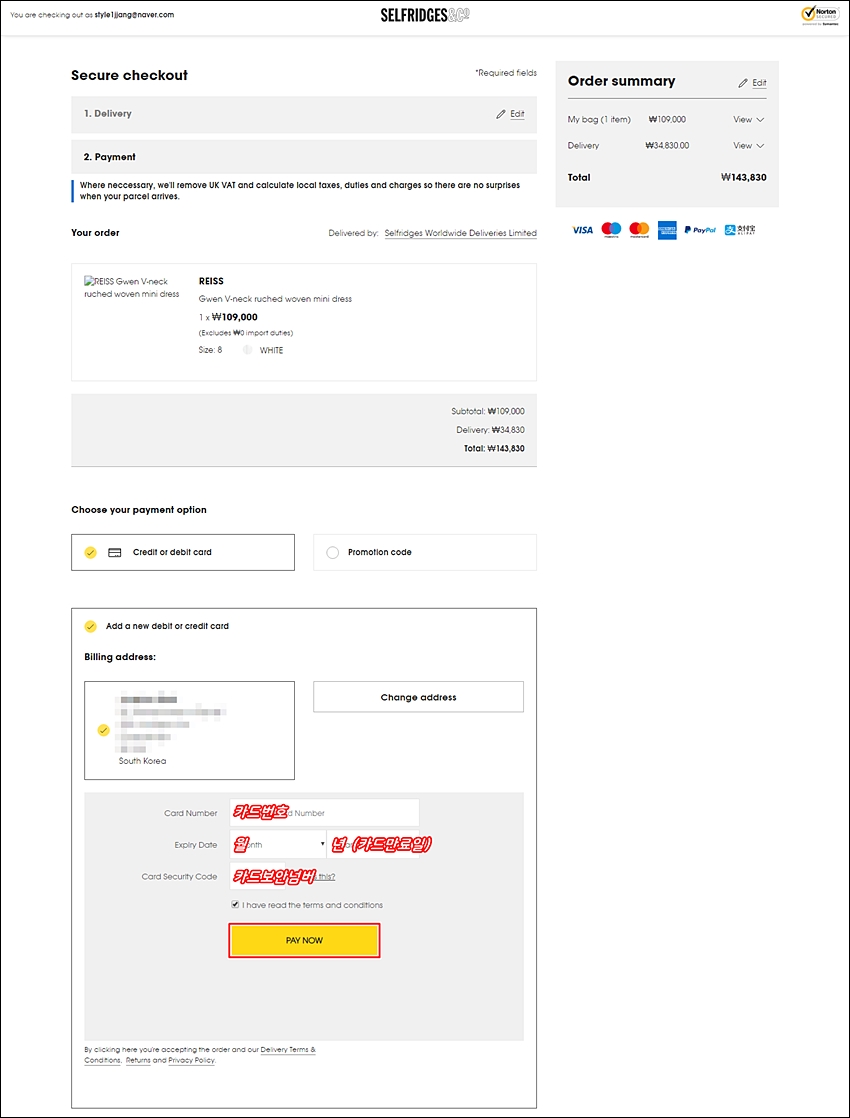Click the WHITE color swatch of the dress
The image size is (850, 1118).
point(248,350)
